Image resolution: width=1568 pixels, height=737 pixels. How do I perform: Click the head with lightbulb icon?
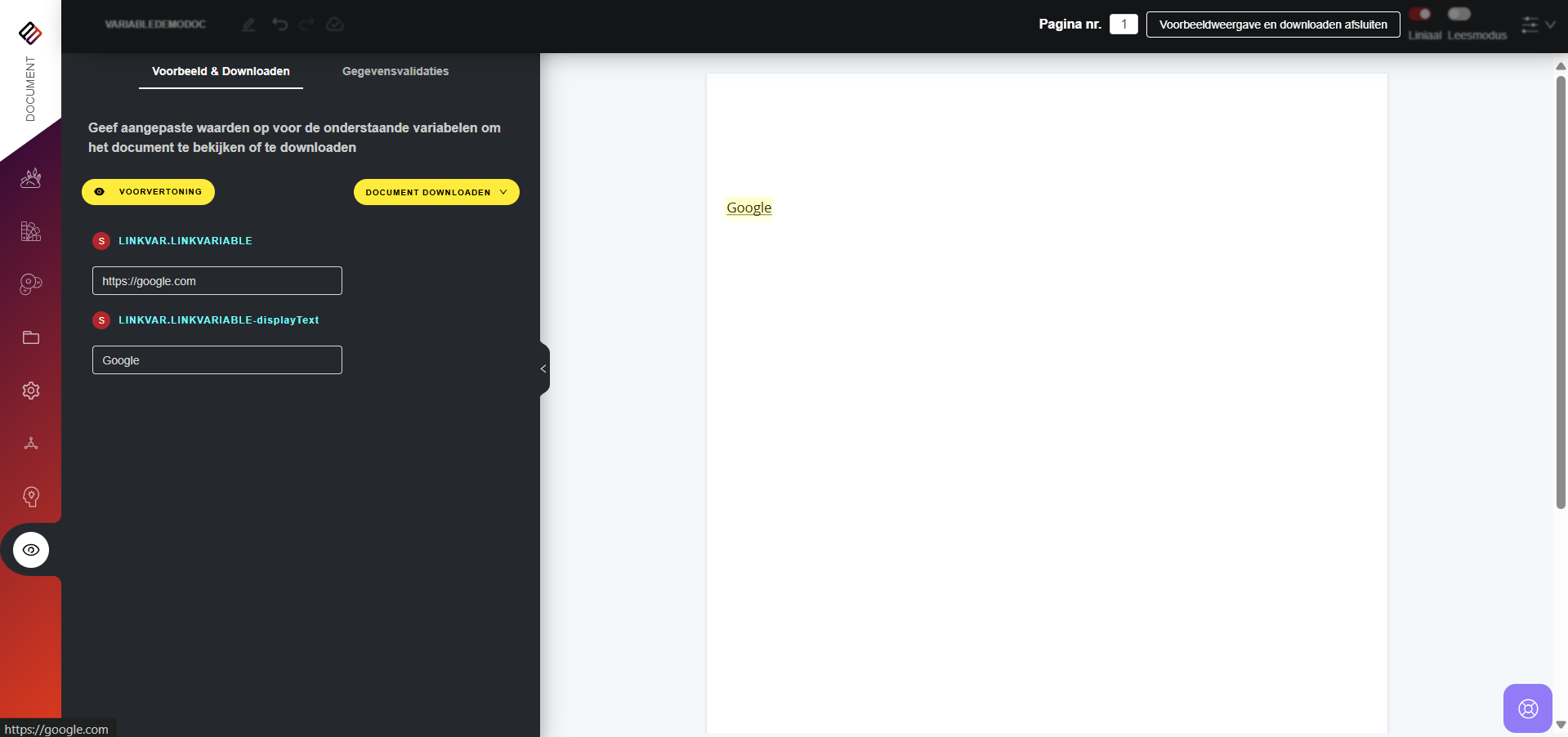click(x=31, y=497)
